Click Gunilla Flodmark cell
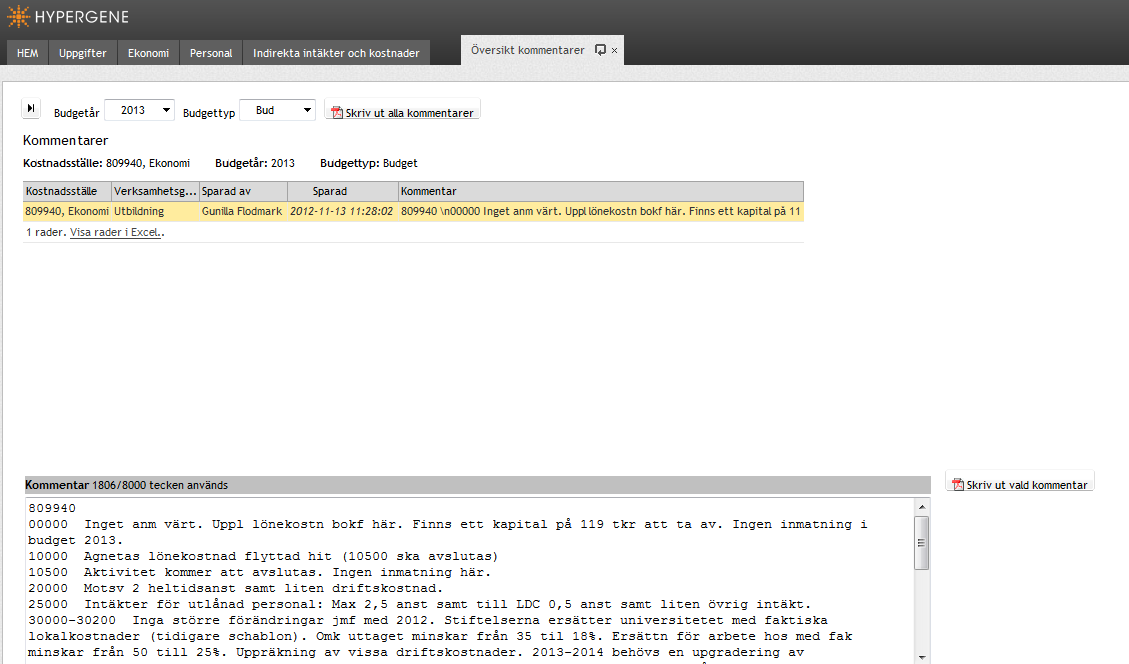Image resolution: width=1129 pixels, height=664 pixels. tap(243, 211)
